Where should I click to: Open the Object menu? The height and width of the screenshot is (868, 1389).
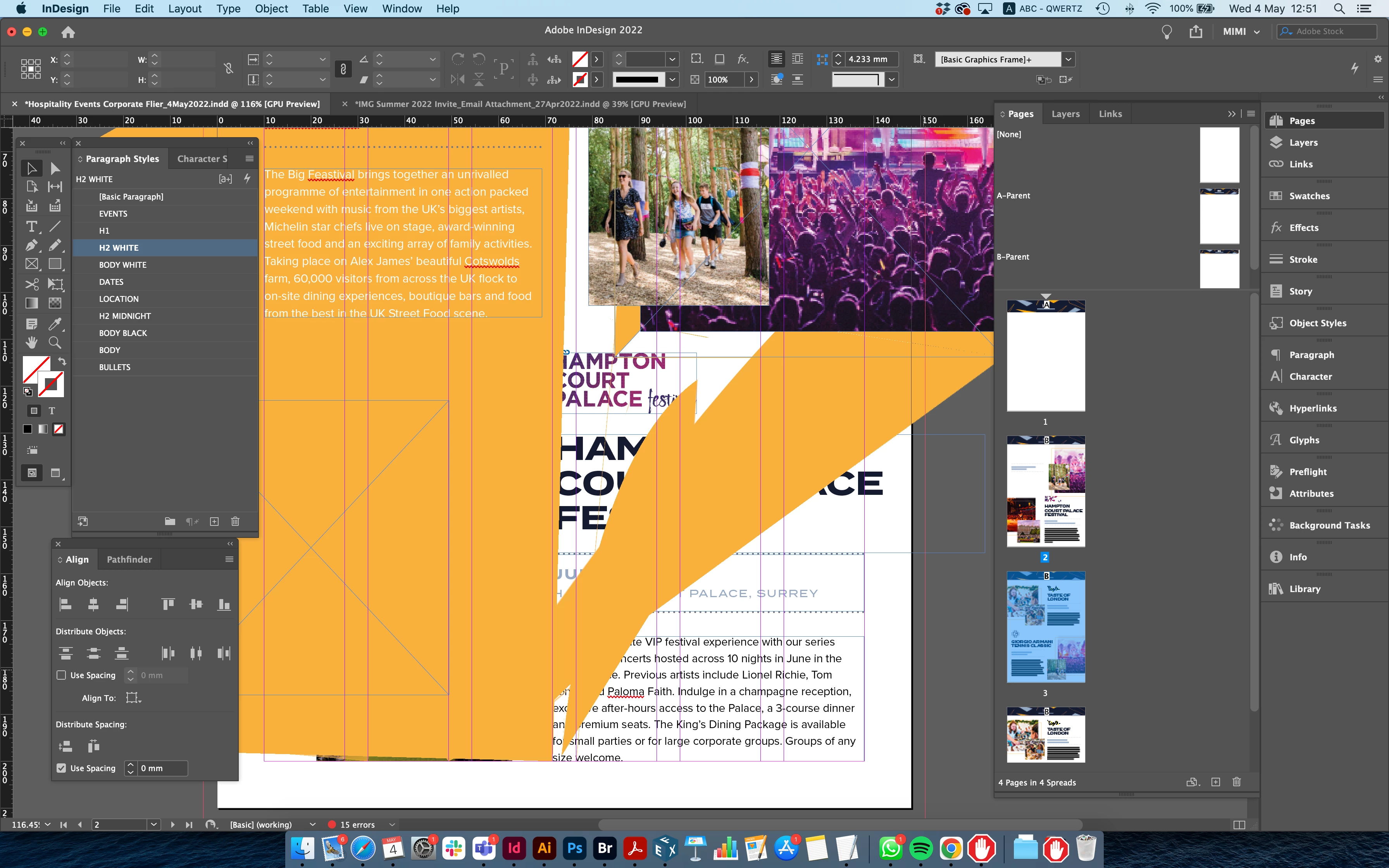(271, 9)
